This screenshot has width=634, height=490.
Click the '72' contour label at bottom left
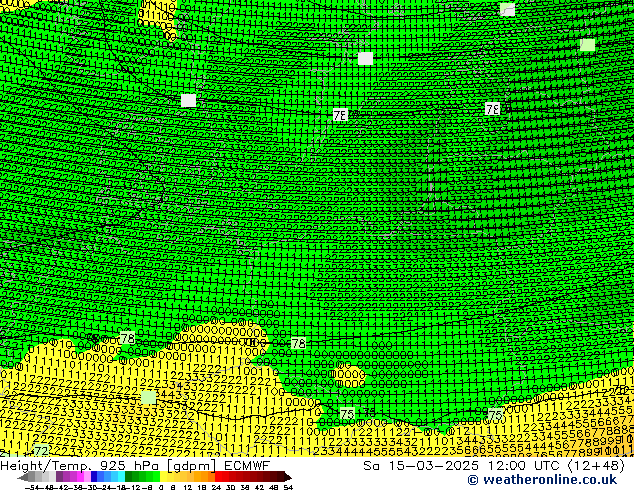(x=41, y=450)
